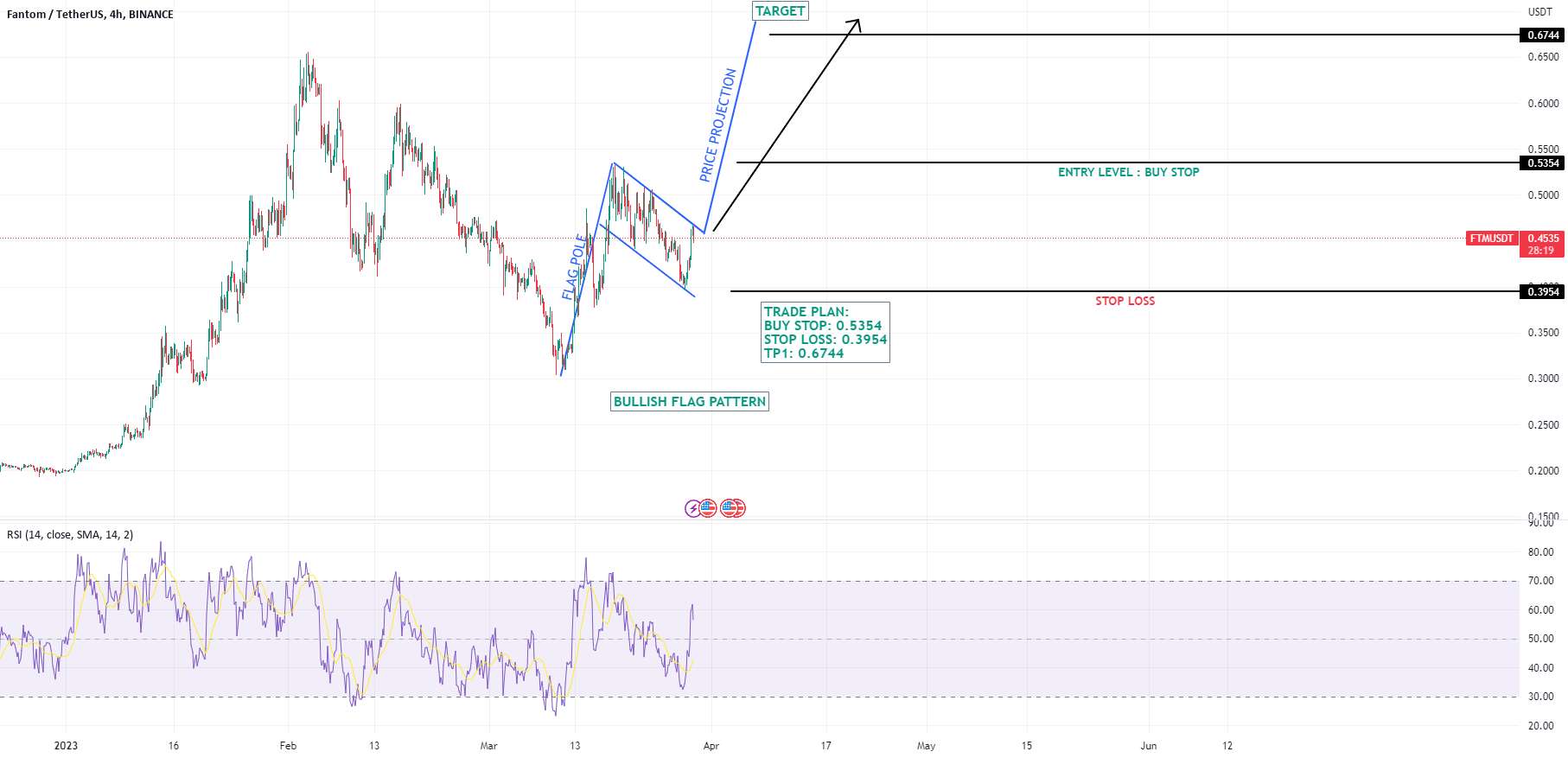Click the US flag icon beside the lightning icon

[708, 508]
